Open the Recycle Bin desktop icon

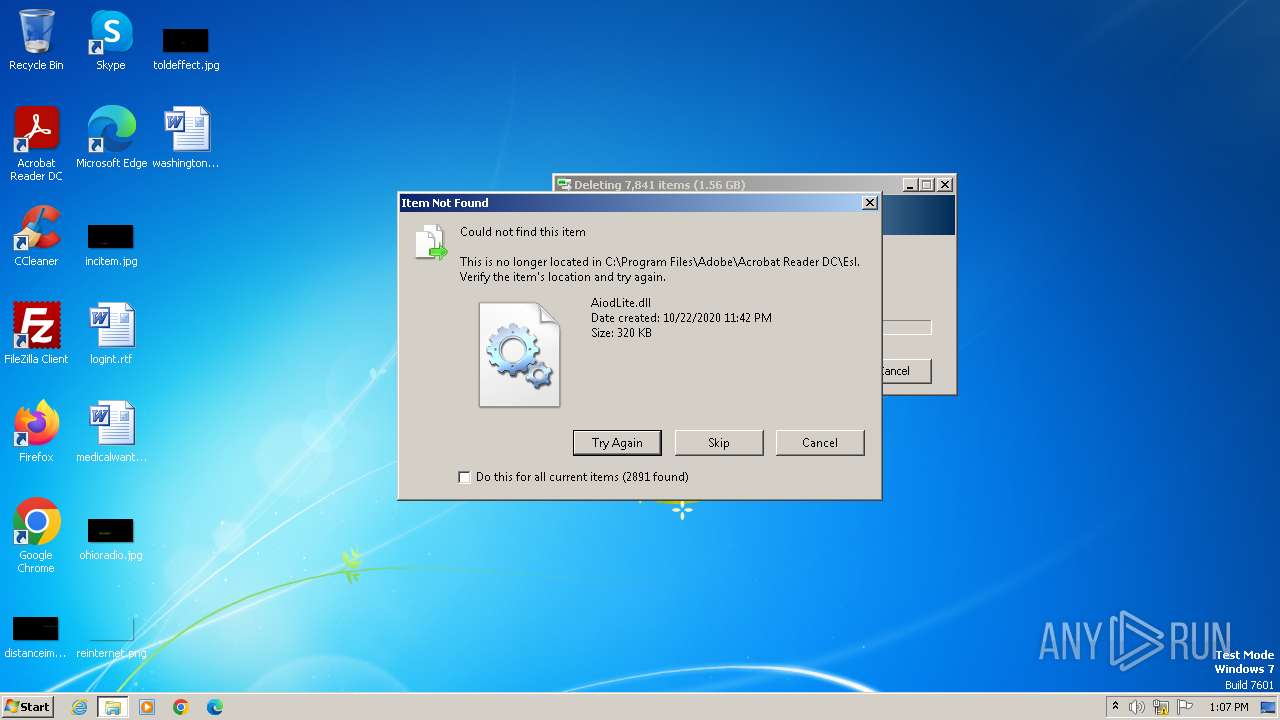click(x=36, y=40)
